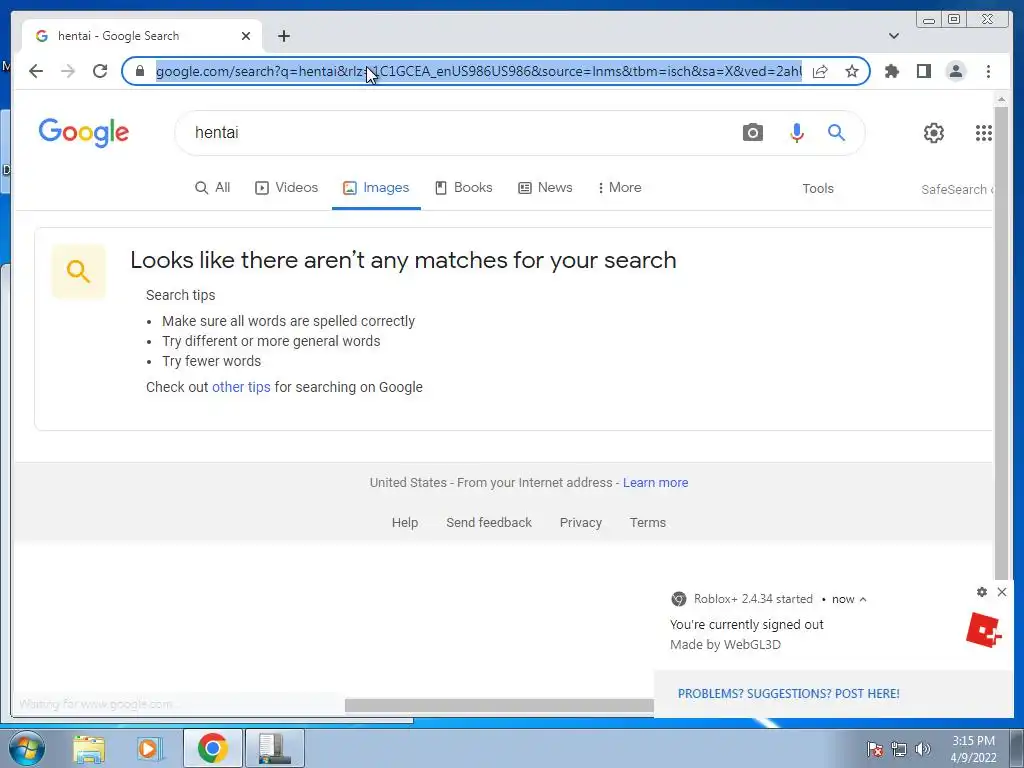Click 'Make sure all words are spelled correctly'
The image size is (1024, 768).
288,321
